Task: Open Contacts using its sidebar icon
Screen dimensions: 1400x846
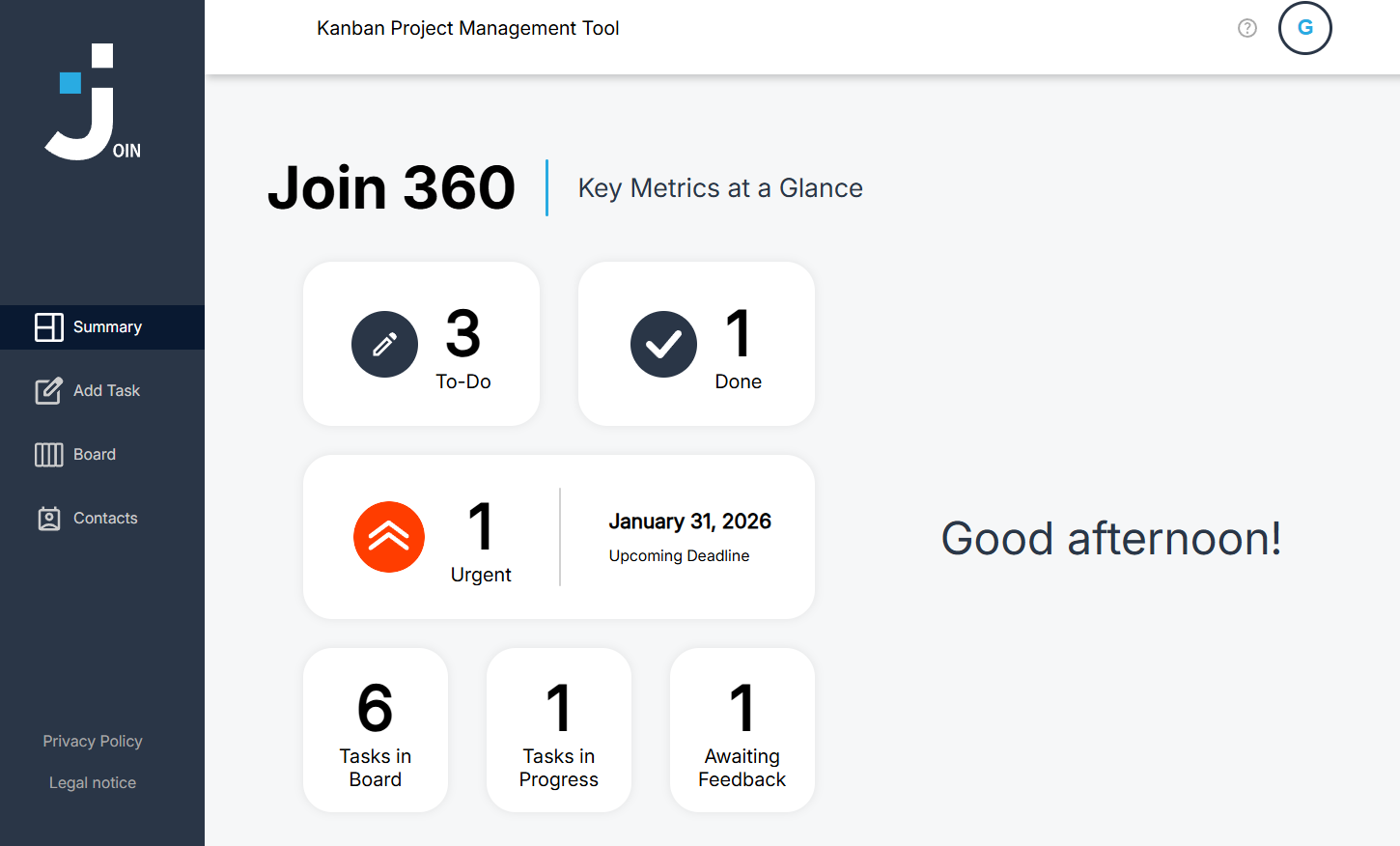Action: click(x=48, y=518)
